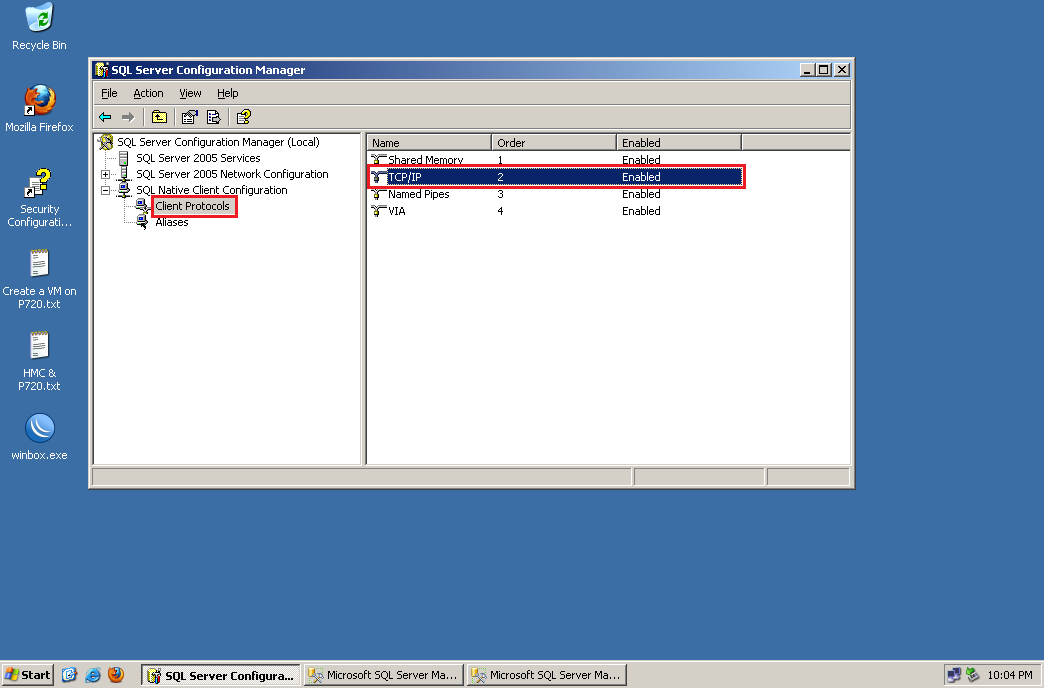Image resolution: width=1044 pixels, height=688 pixels.
Task: Launch Internet Explorer from quick launch
Action: (x=93, y=675)
